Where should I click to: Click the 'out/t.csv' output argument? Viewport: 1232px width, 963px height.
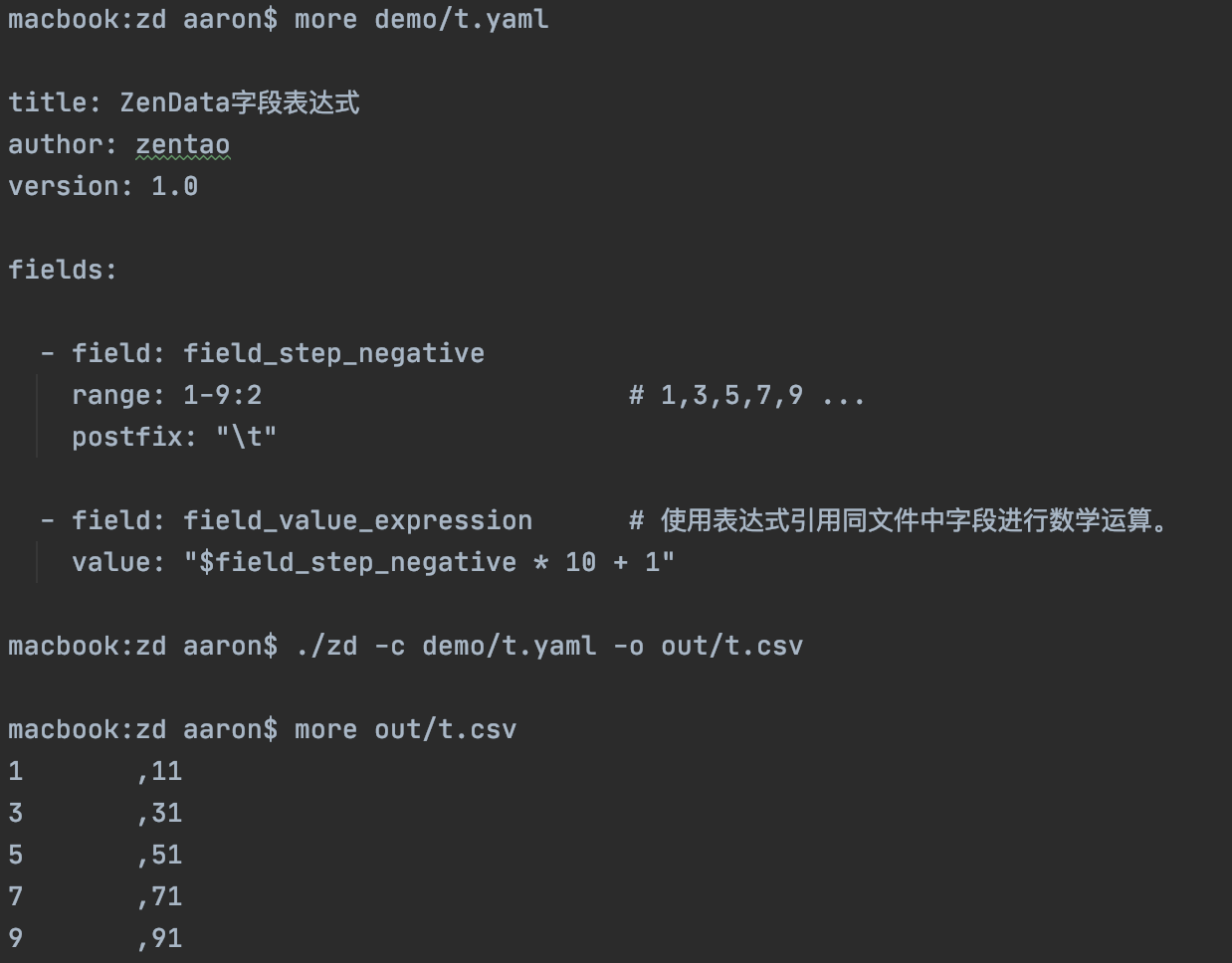click(x=731, y=646)
